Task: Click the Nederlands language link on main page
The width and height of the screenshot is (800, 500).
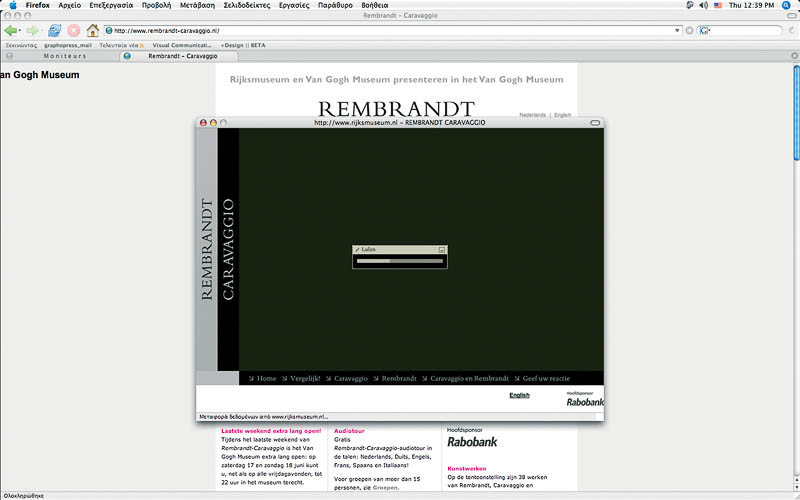Action: pyautogui.click(x=533, y=115)
